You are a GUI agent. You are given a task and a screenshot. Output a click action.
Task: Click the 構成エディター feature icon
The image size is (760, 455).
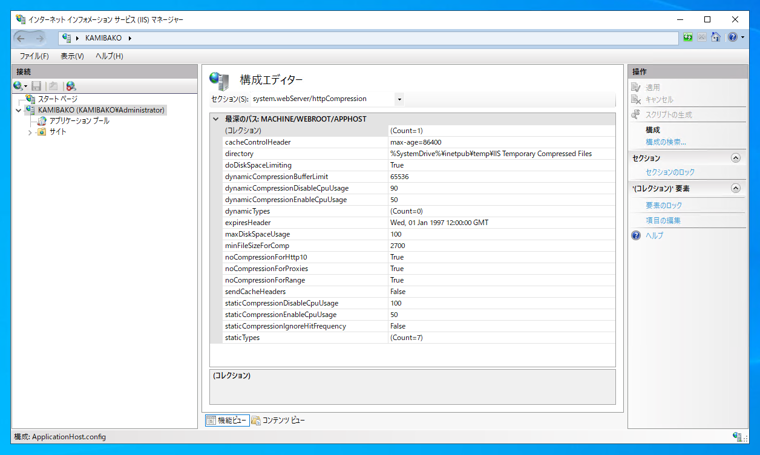(219, 80)
